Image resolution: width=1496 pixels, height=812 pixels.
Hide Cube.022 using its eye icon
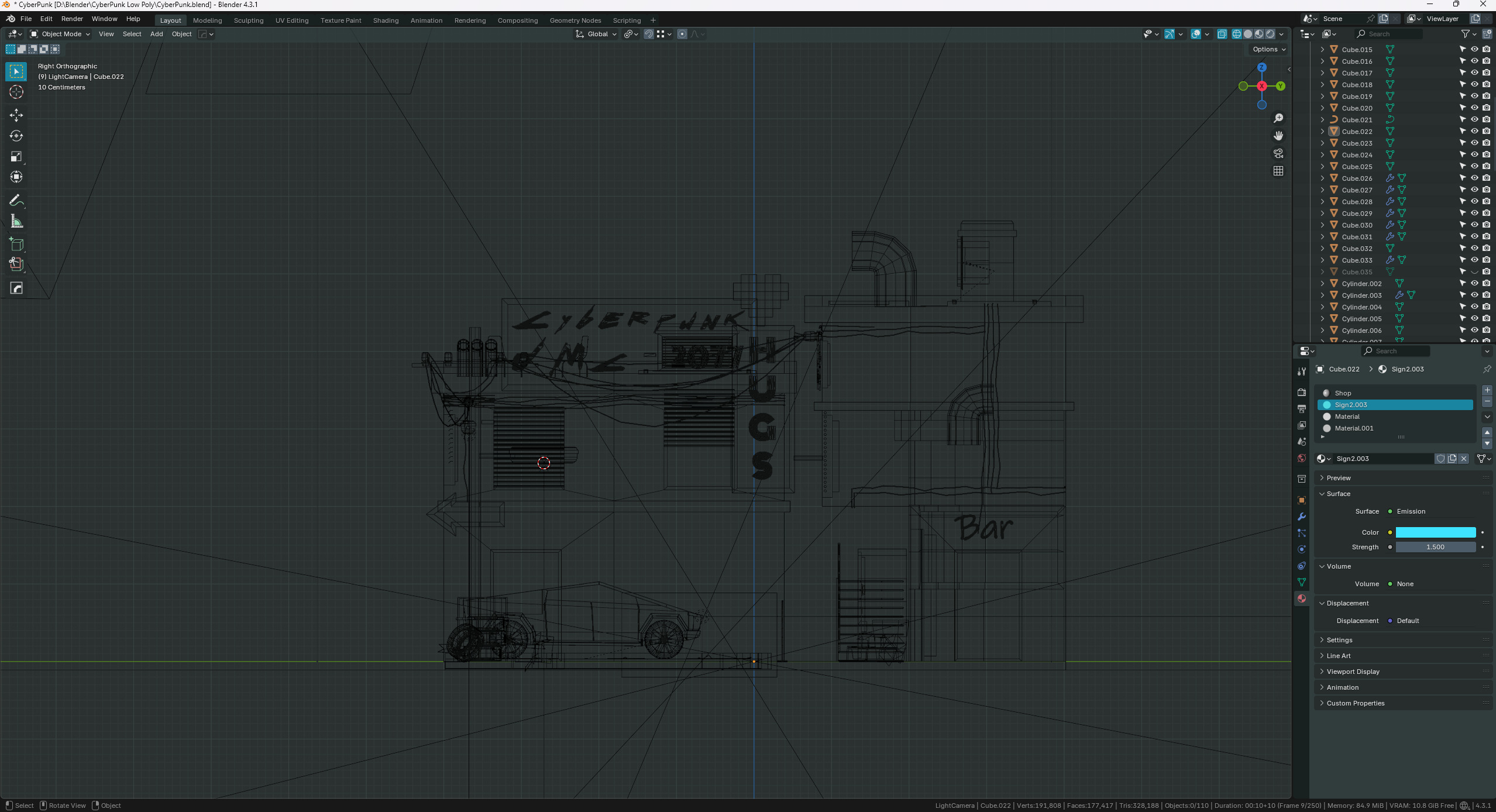(1474, 131)
